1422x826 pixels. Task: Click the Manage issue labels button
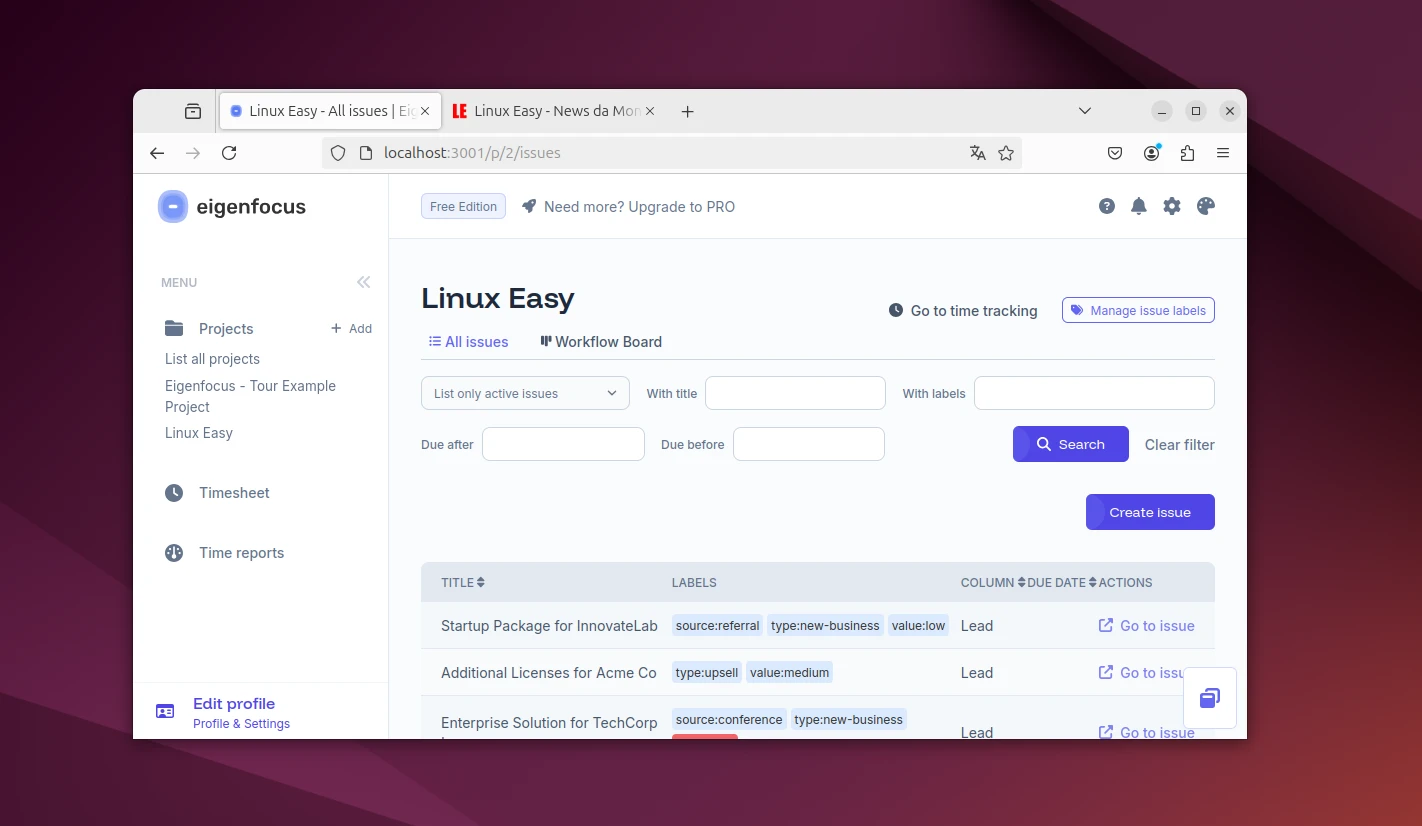[x=1138, y=311]
